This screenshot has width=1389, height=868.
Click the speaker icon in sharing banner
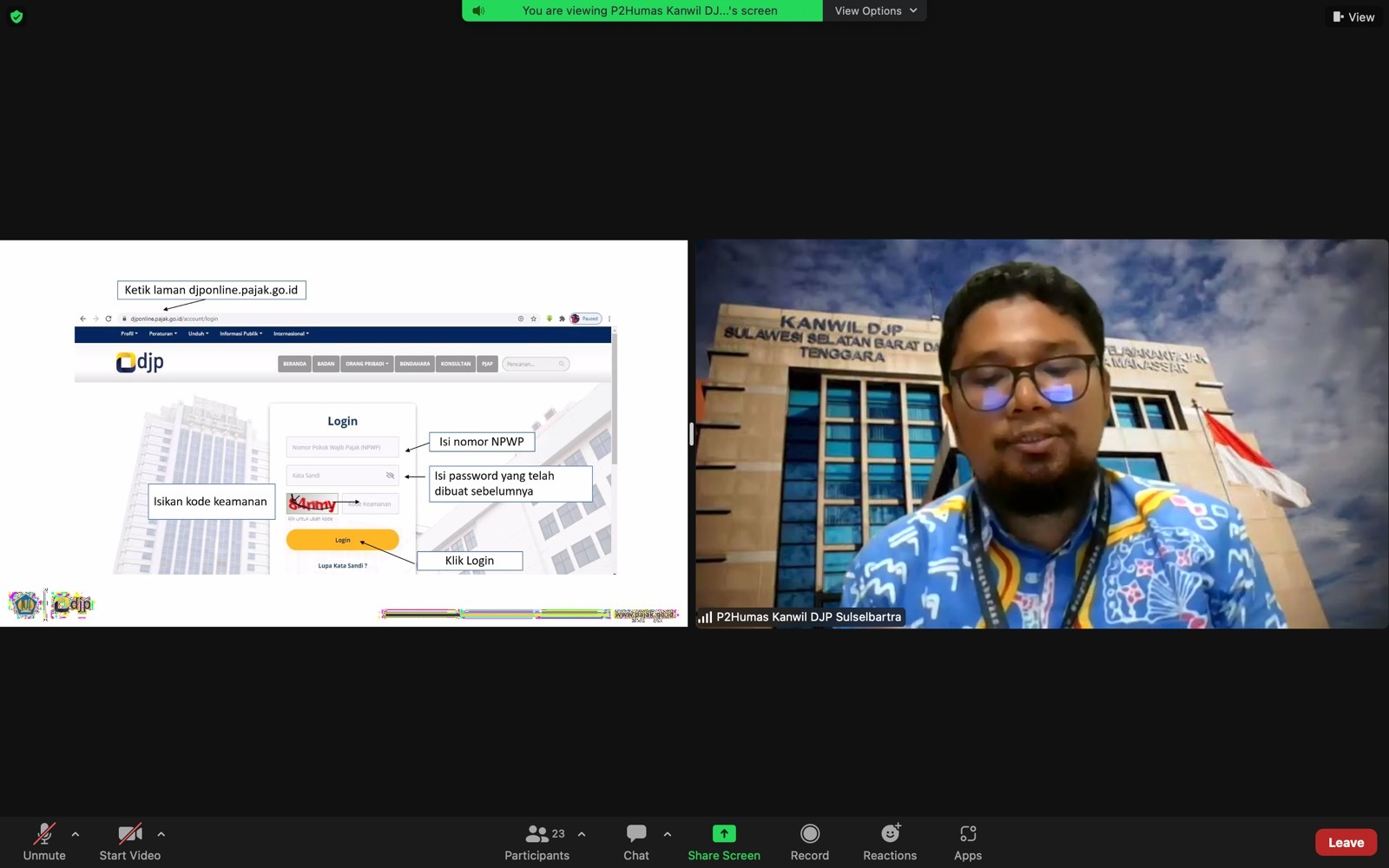(x=478, y=10)
